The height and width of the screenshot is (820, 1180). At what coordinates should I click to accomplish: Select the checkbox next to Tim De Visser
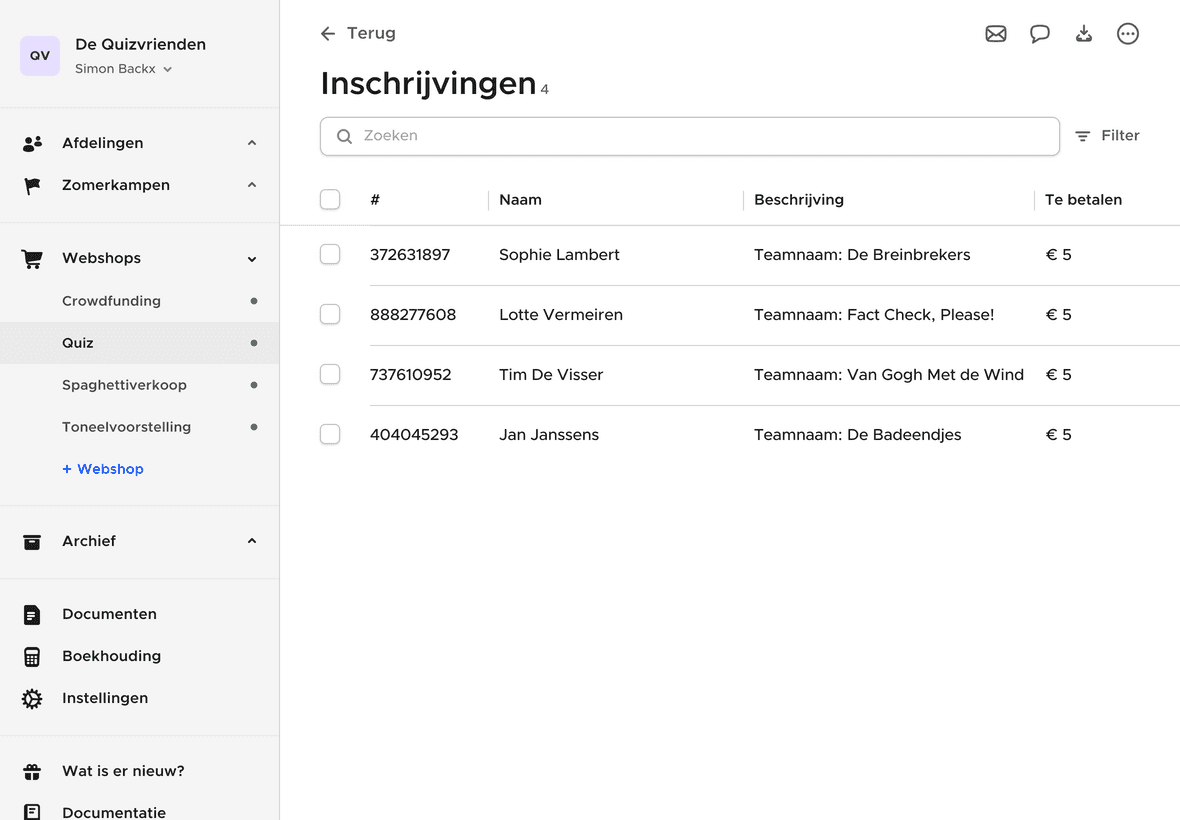point(330,375)
